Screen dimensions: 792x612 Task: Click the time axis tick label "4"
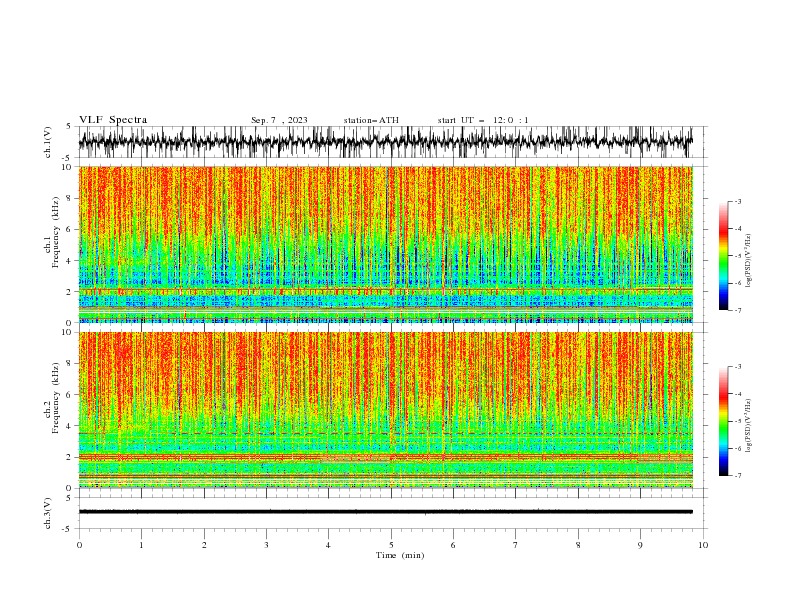(x=328, y=545)
